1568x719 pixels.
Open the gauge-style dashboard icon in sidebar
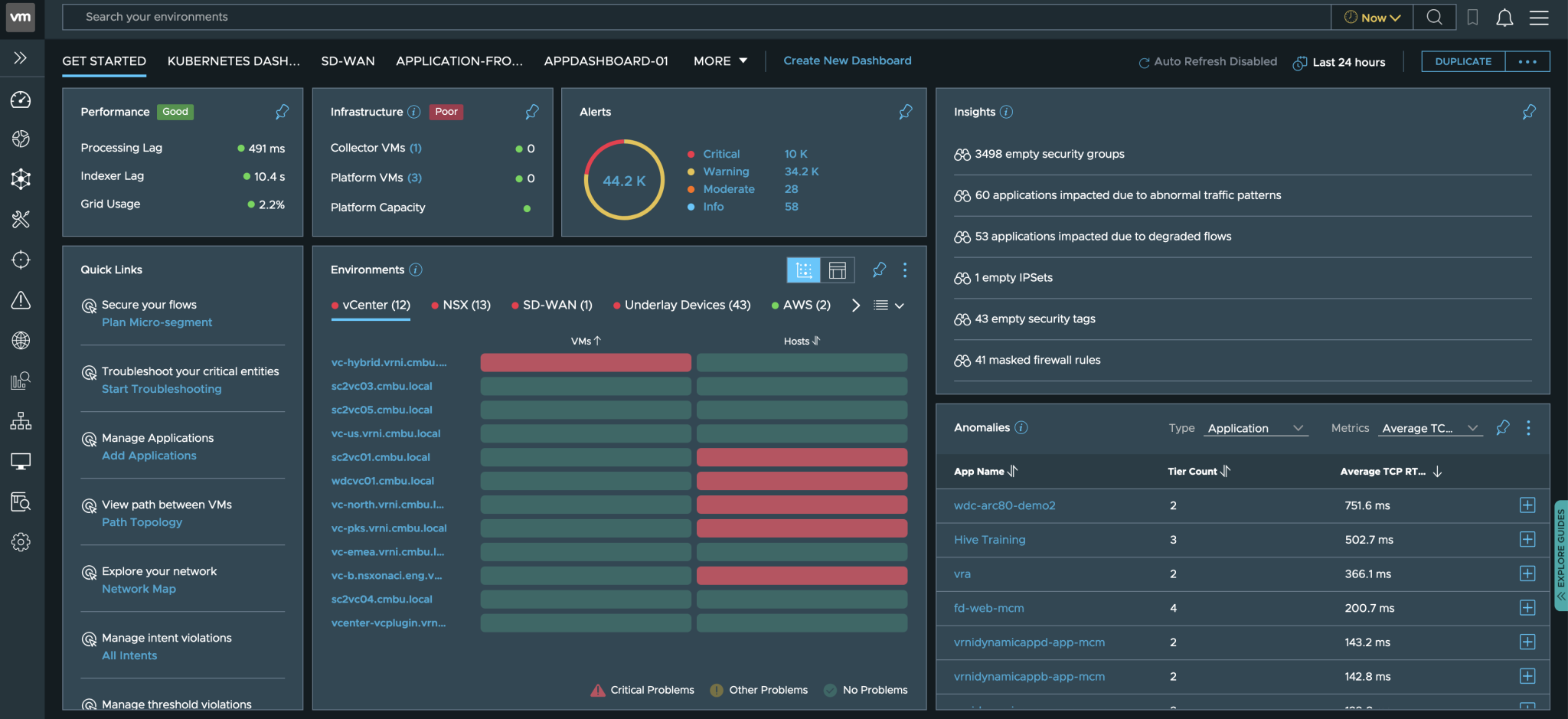tap(21, 99)
